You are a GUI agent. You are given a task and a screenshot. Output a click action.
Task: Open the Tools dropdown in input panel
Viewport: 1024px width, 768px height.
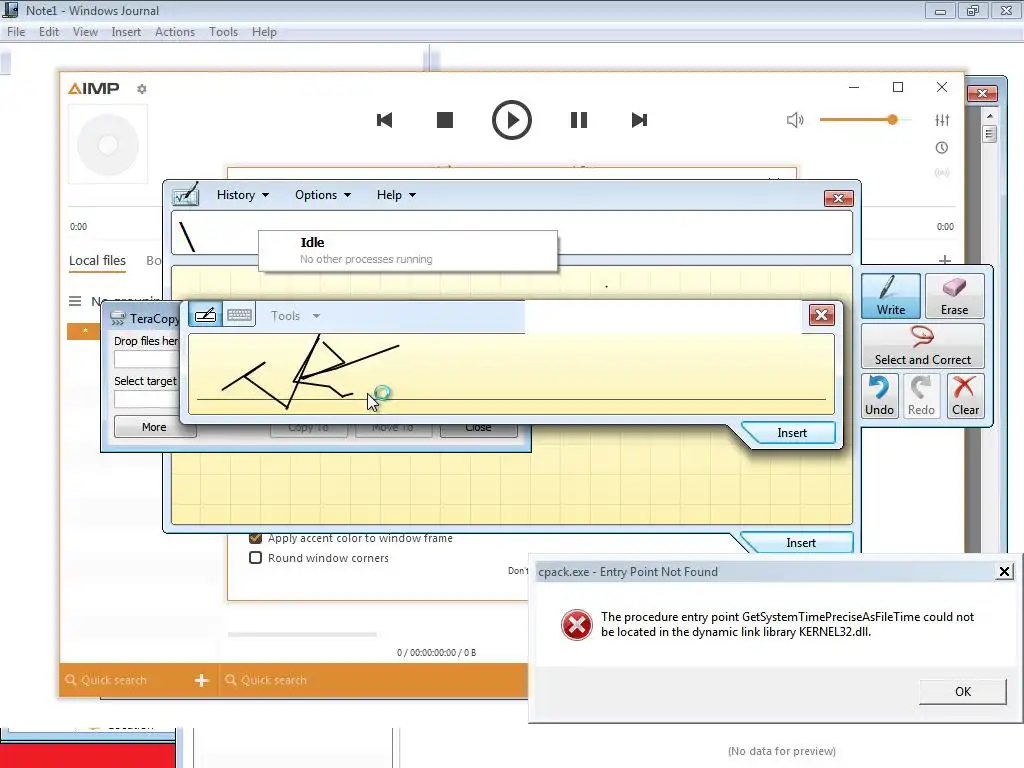pyautogui.click(x=295, y=316)
